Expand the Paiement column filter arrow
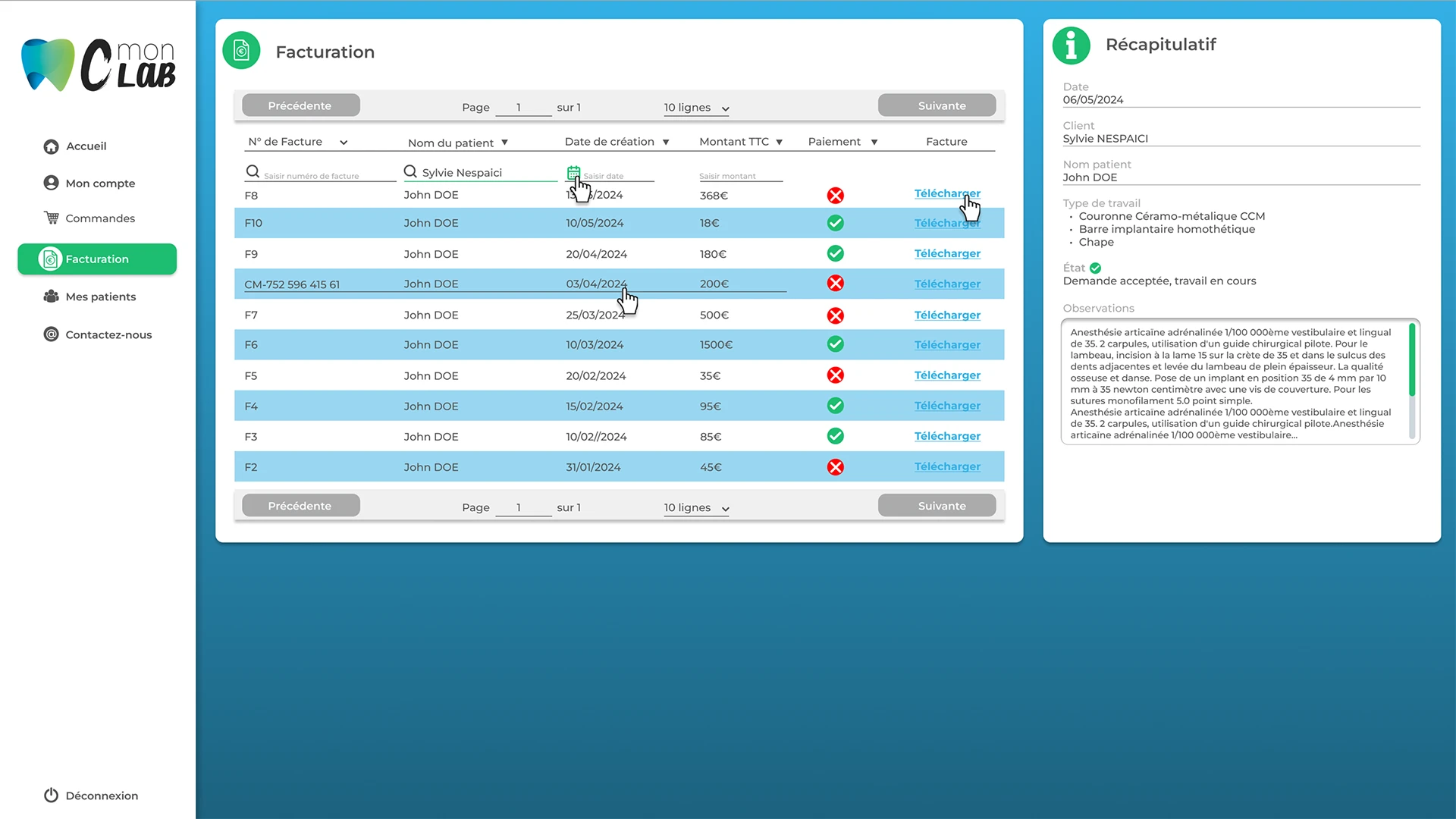This screenshot has height=819, width=1456. [874, 143]
